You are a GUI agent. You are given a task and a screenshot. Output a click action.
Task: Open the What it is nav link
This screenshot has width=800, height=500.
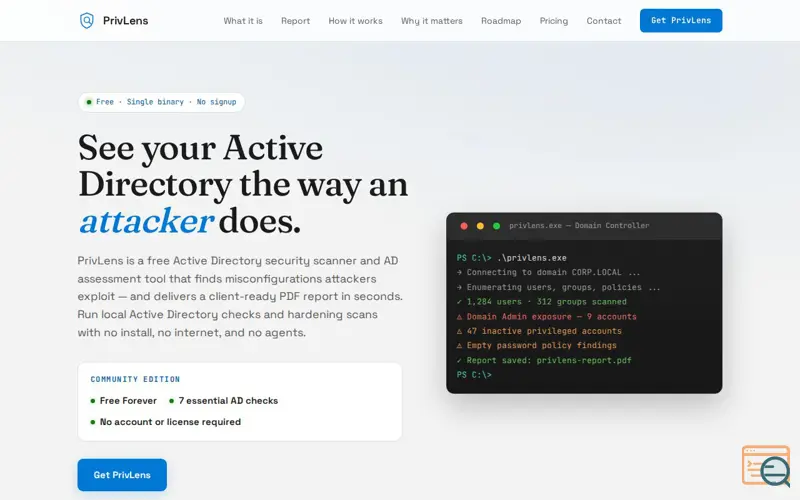[x=243, y=21]
